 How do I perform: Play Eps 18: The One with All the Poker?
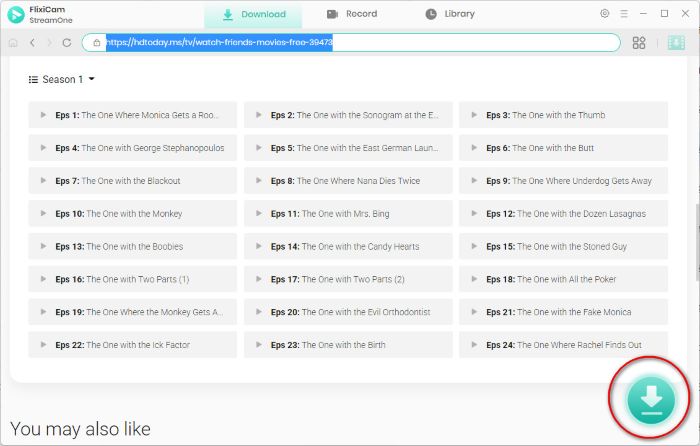click(x=563, y=279)
